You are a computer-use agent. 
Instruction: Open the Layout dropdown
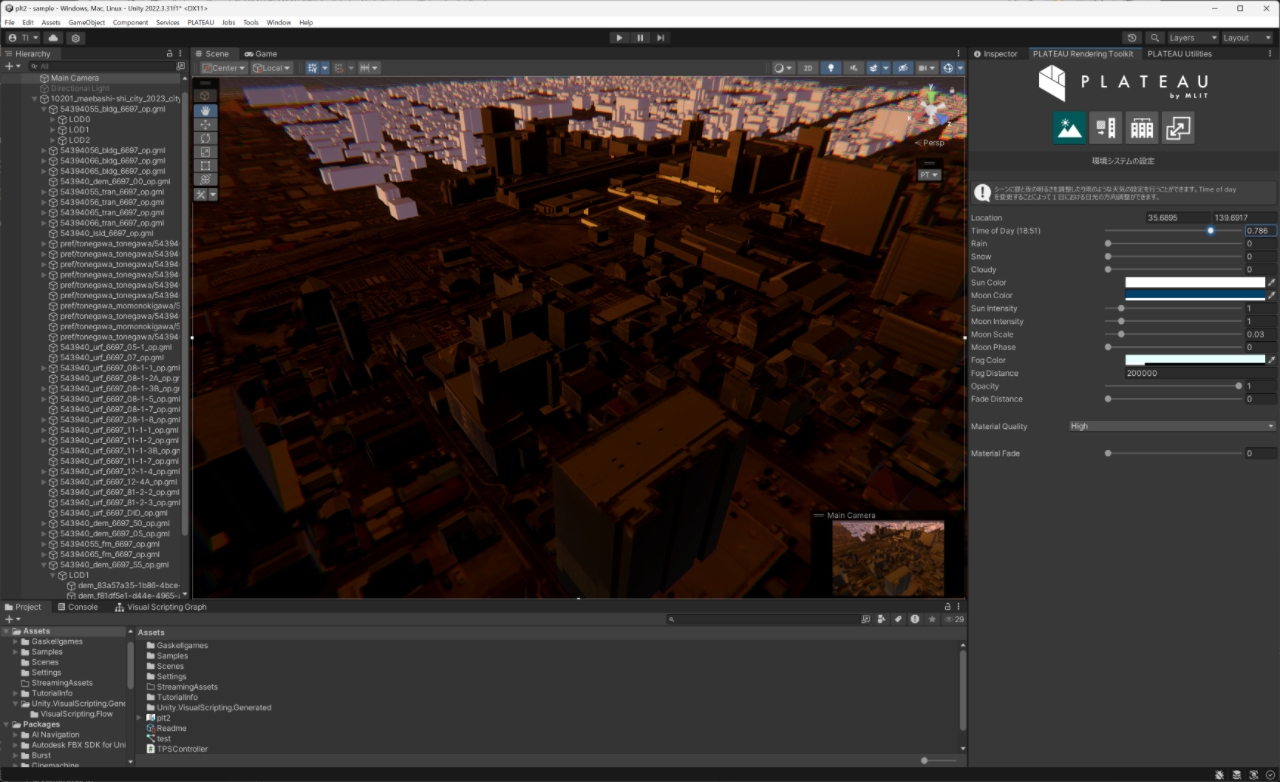point(1247,38)
